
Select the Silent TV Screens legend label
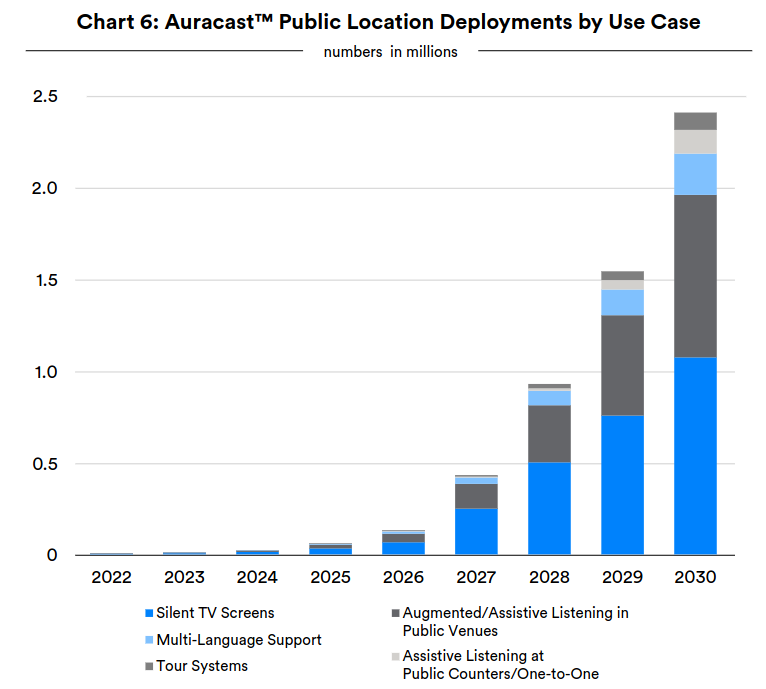coord(216,613)
